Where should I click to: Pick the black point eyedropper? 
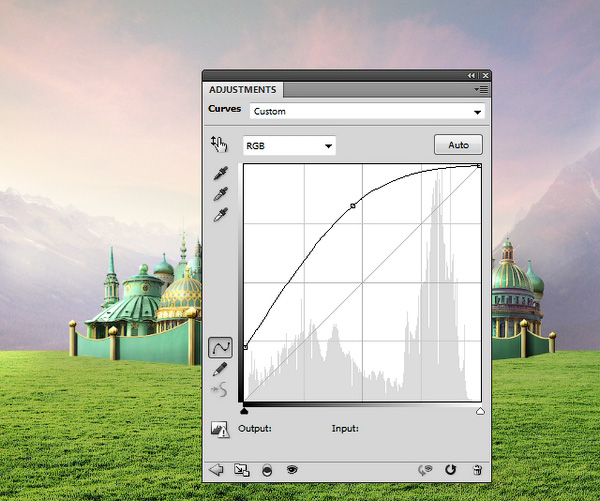coord(220,174)
